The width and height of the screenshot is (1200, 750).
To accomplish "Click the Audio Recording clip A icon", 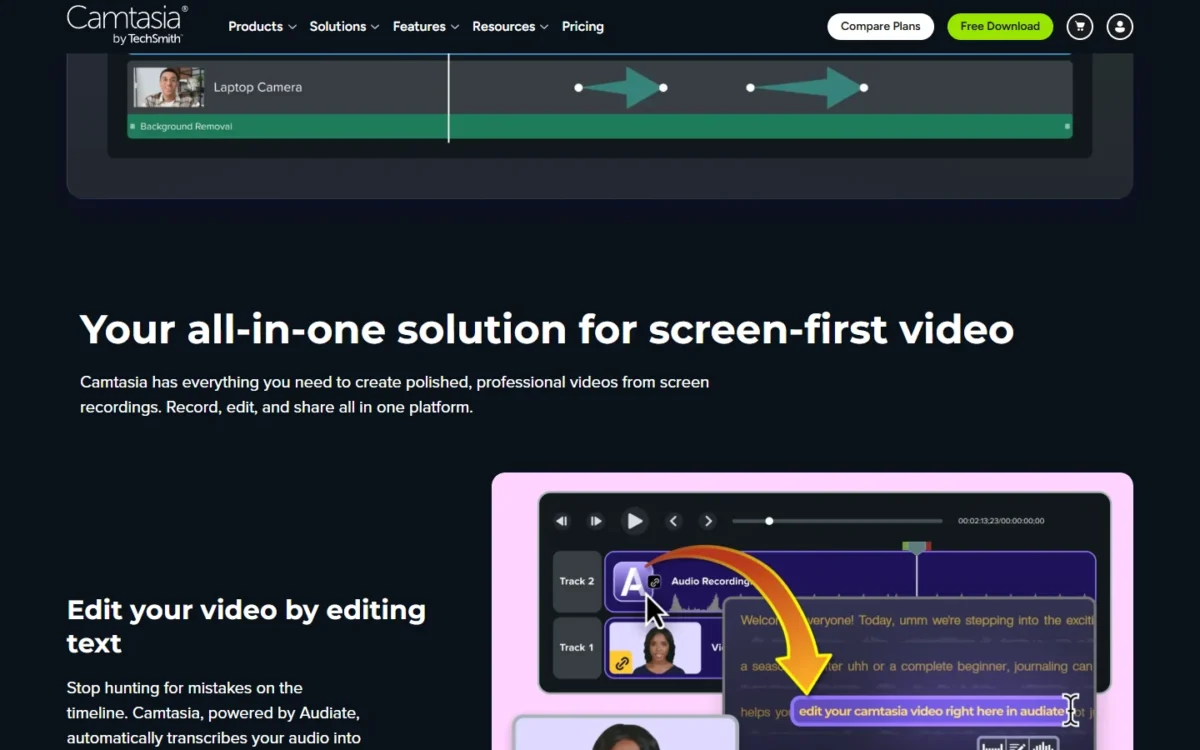I will [634, 582].
